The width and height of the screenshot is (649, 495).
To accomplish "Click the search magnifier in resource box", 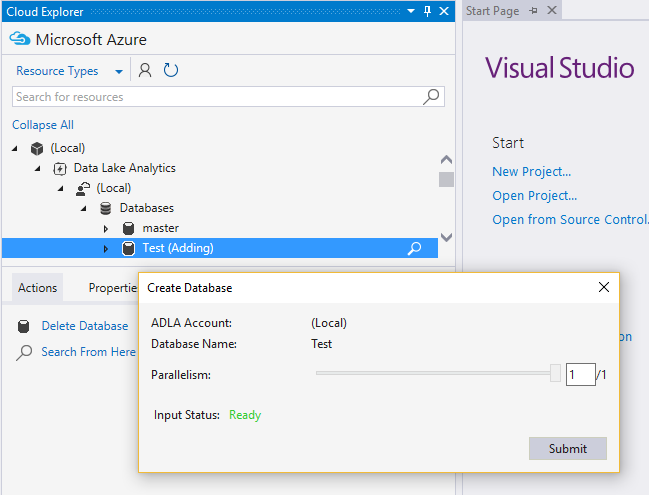I will tap(431, 97).
